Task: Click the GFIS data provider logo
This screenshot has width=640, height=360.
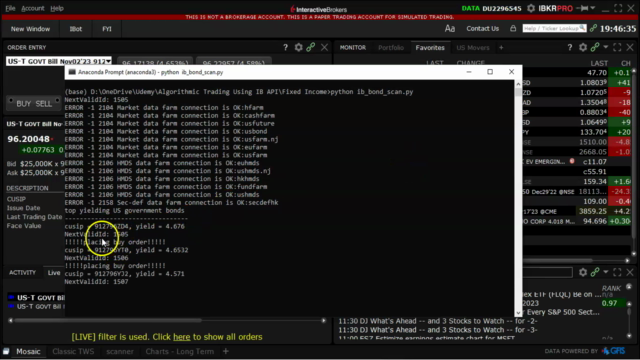Action: coord(614,351)
